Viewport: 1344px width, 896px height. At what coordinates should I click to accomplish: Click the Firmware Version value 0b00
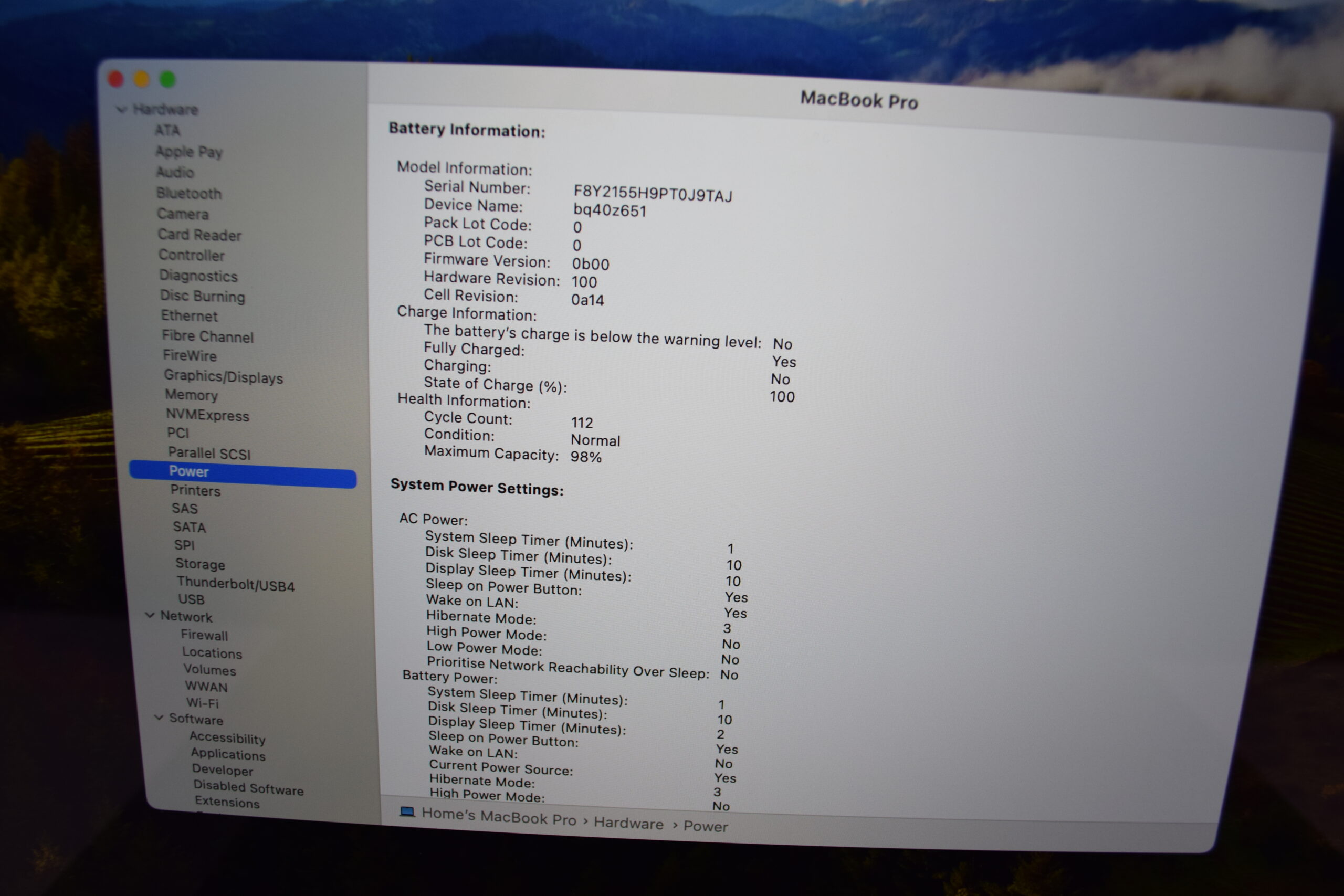tap(590, 264)
